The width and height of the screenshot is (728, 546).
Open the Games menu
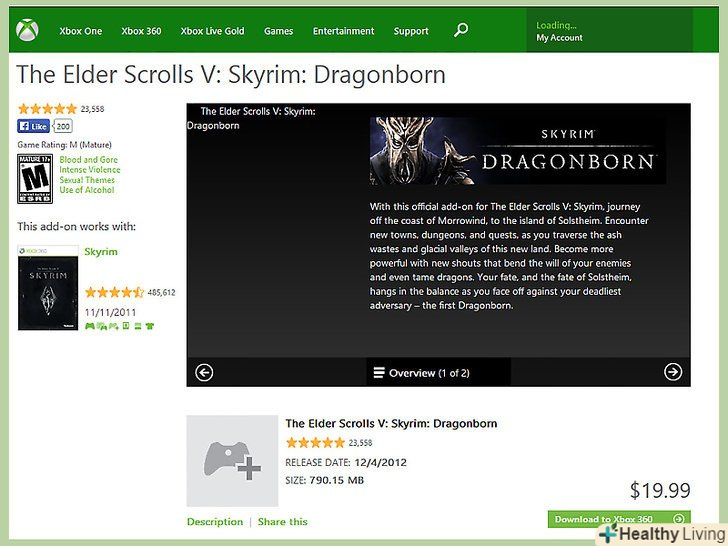point(279,31)
